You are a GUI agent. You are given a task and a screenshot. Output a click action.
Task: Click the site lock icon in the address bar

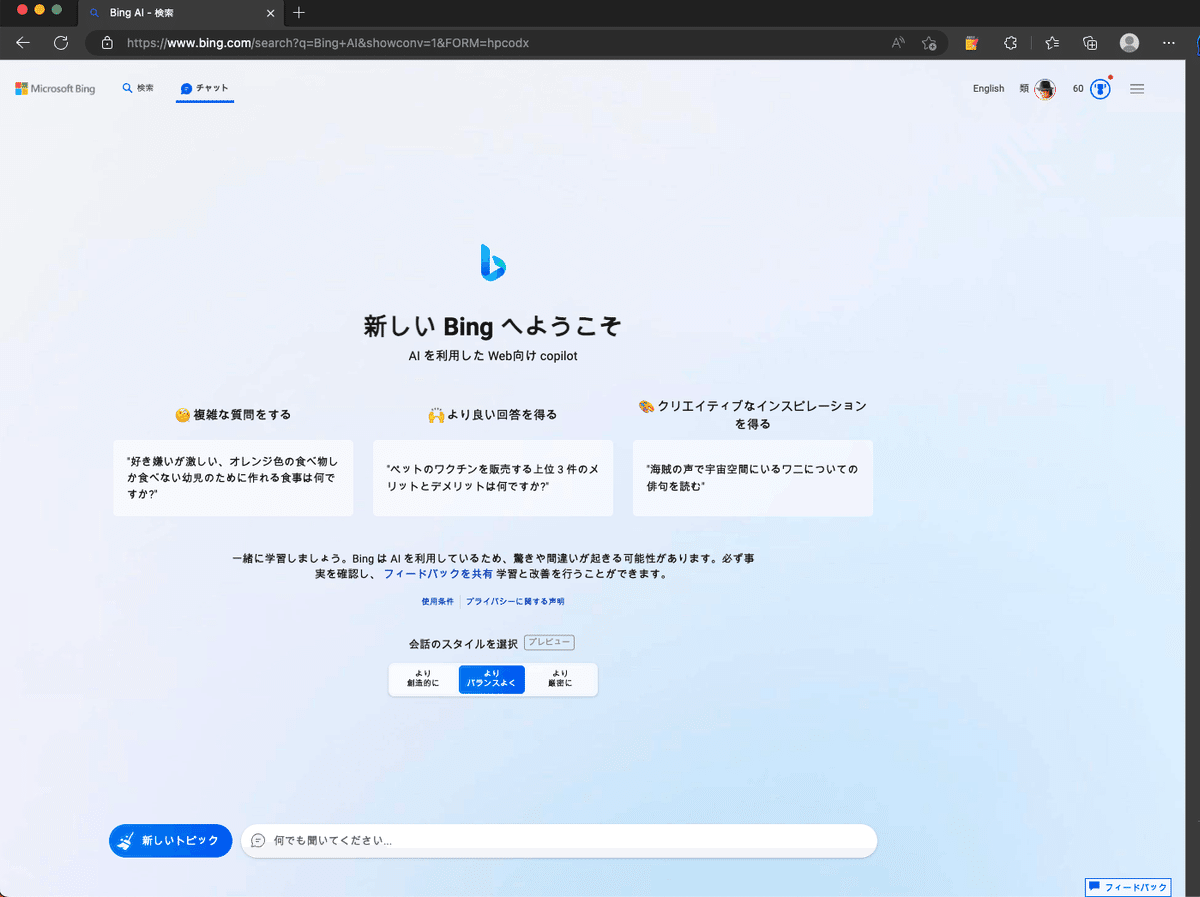tap(107, 43)
